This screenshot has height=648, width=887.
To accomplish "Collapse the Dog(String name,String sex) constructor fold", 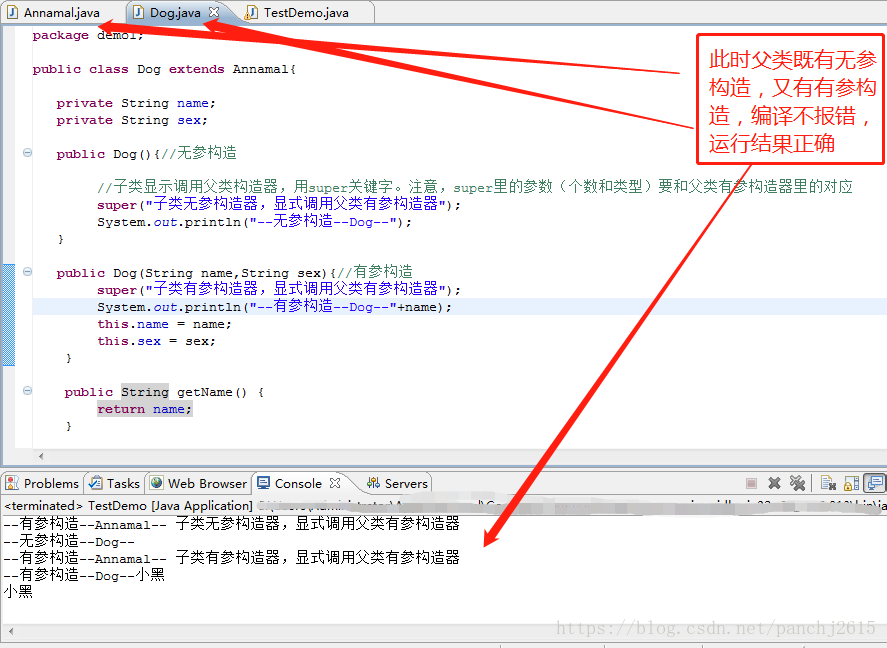I will [27, 272].
